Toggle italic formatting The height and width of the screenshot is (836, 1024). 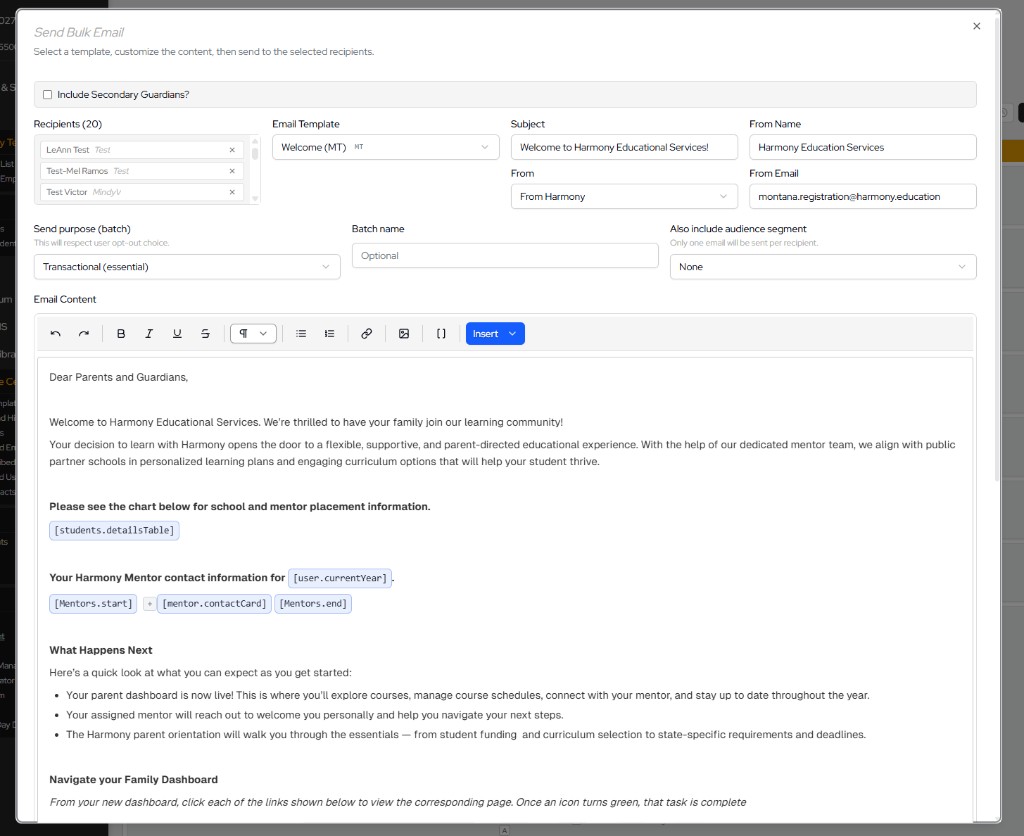point(149,334)
